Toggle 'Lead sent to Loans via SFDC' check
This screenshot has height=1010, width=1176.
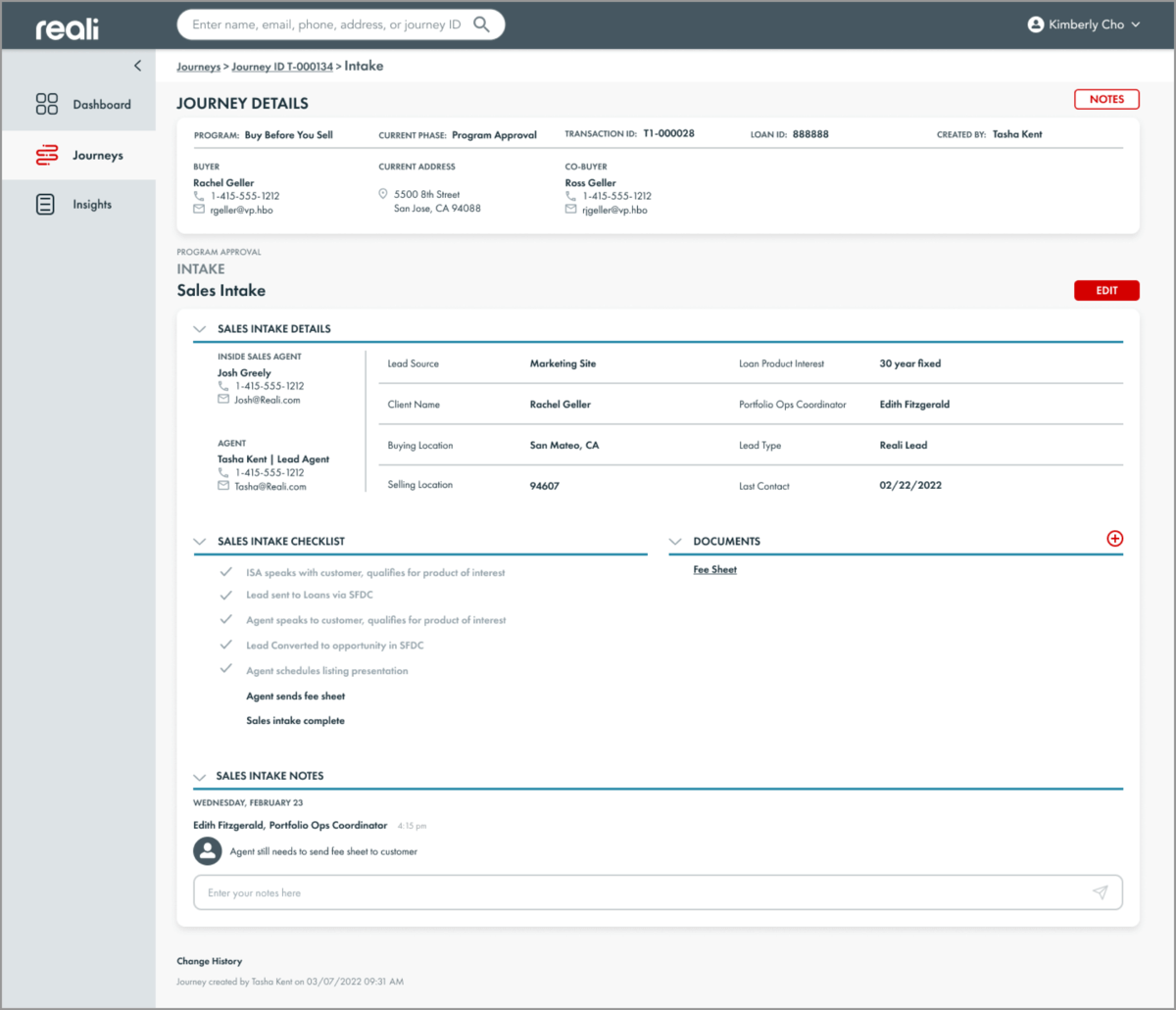tap(226, 595)
